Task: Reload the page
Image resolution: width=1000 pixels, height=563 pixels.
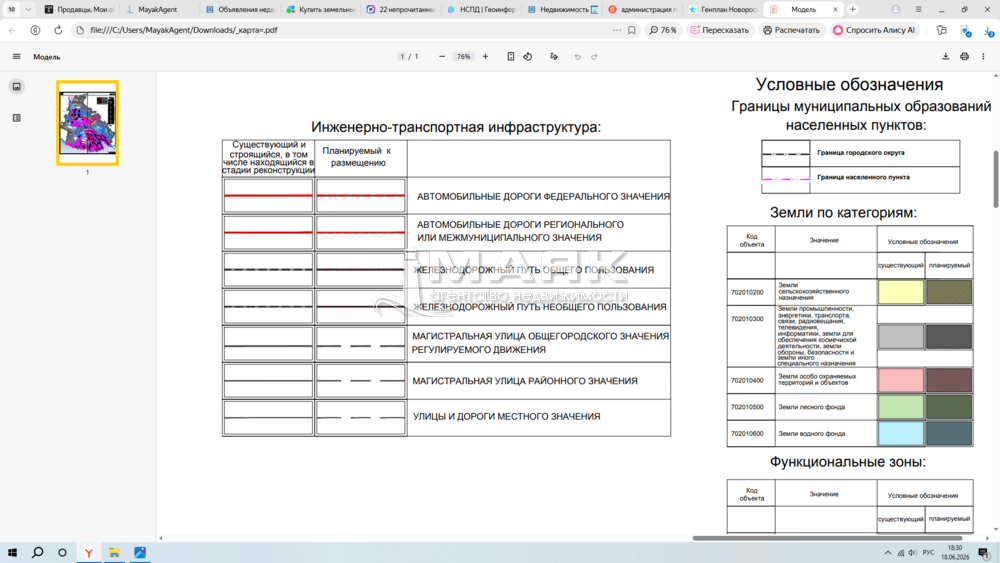Action: tap(58, 30)
